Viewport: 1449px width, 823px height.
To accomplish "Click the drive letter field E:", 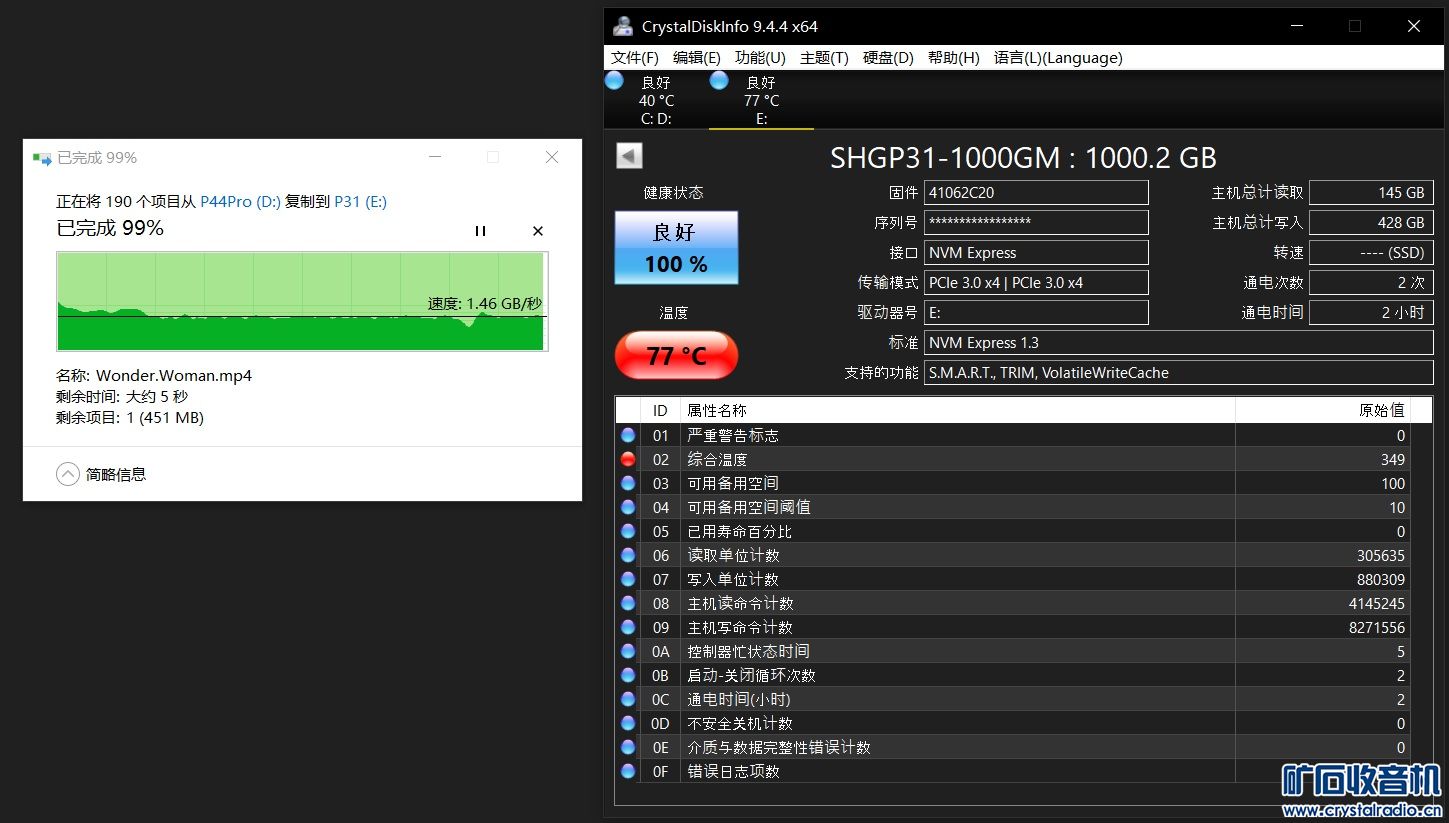I will [1036, 313].
